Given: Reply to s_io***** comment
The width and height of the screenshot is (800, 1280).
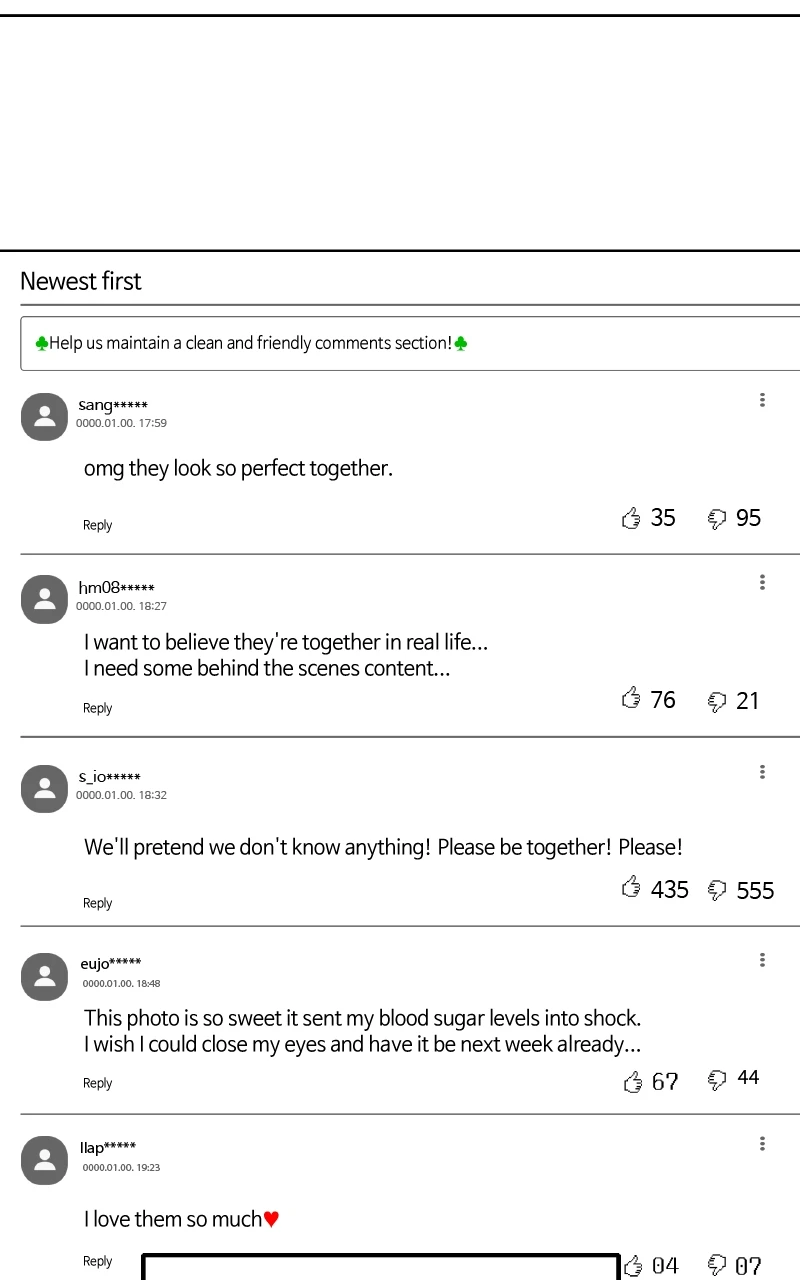Looking at the screenshot, I should tap(97, 903).
